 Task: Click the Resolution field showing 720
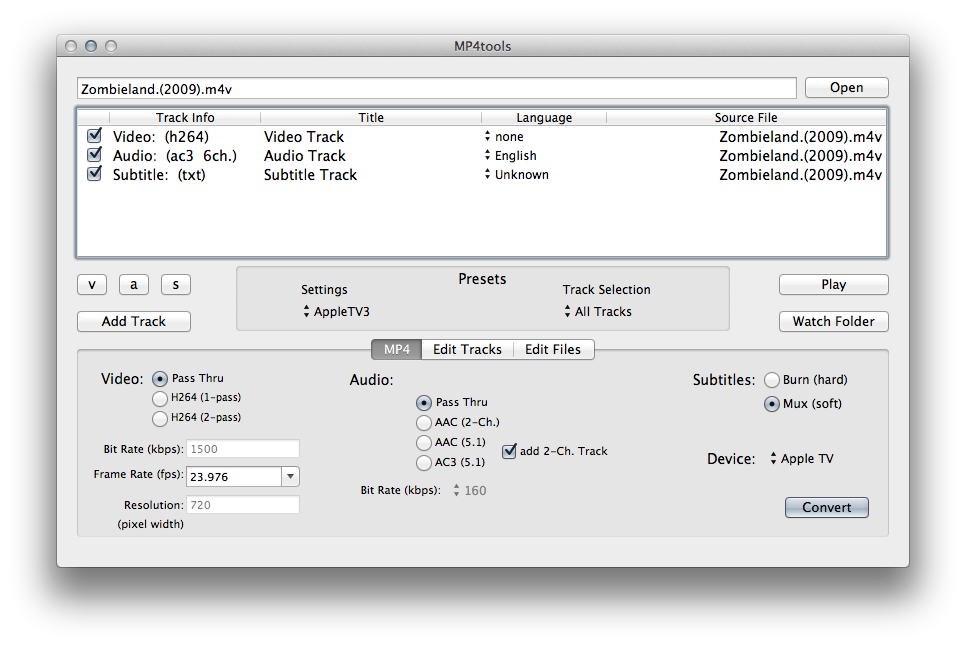pyautogui.click(x=243, y=505)
